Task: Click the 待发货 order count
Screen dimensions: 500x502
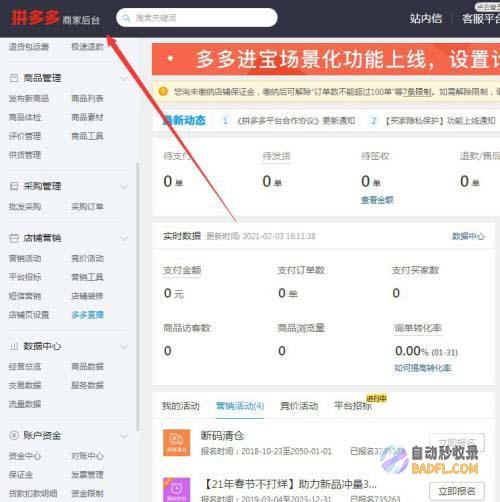Action: (x=272, y=182)
